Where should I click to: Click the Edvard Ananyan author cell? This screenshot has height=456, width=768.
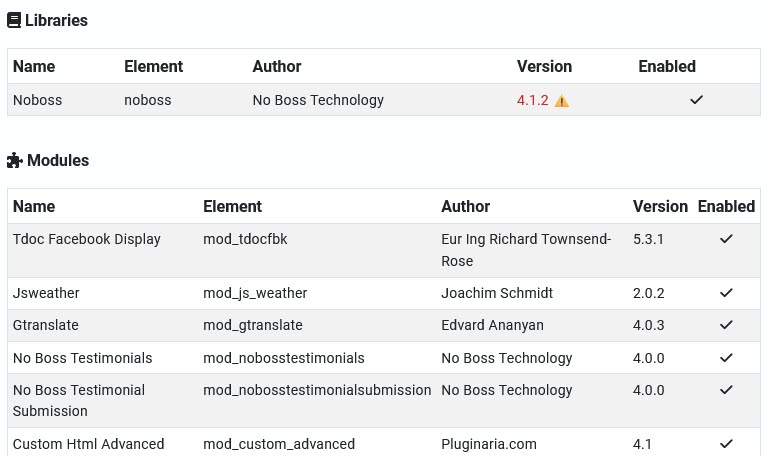coord(494,325)
